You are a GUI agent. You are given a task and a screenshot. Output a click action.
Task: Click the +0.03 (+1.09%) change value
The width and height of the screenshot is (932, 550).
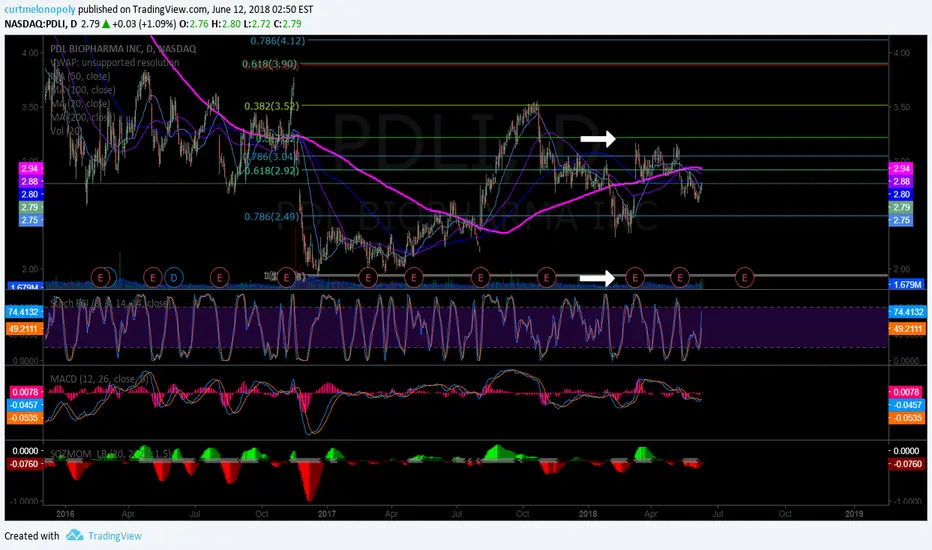point(144,24)
